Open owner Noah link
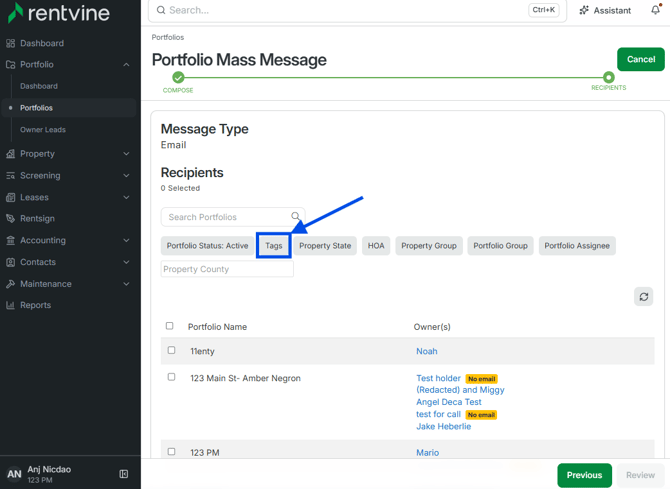The height and width of the screenshot is (489, 670). pyautogui.click(x=427, y=351)
